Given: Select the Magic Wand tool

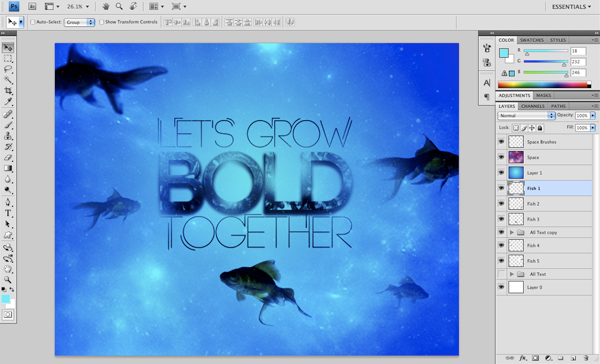Looking at the screenshot, I should click(x=8, y=80).
